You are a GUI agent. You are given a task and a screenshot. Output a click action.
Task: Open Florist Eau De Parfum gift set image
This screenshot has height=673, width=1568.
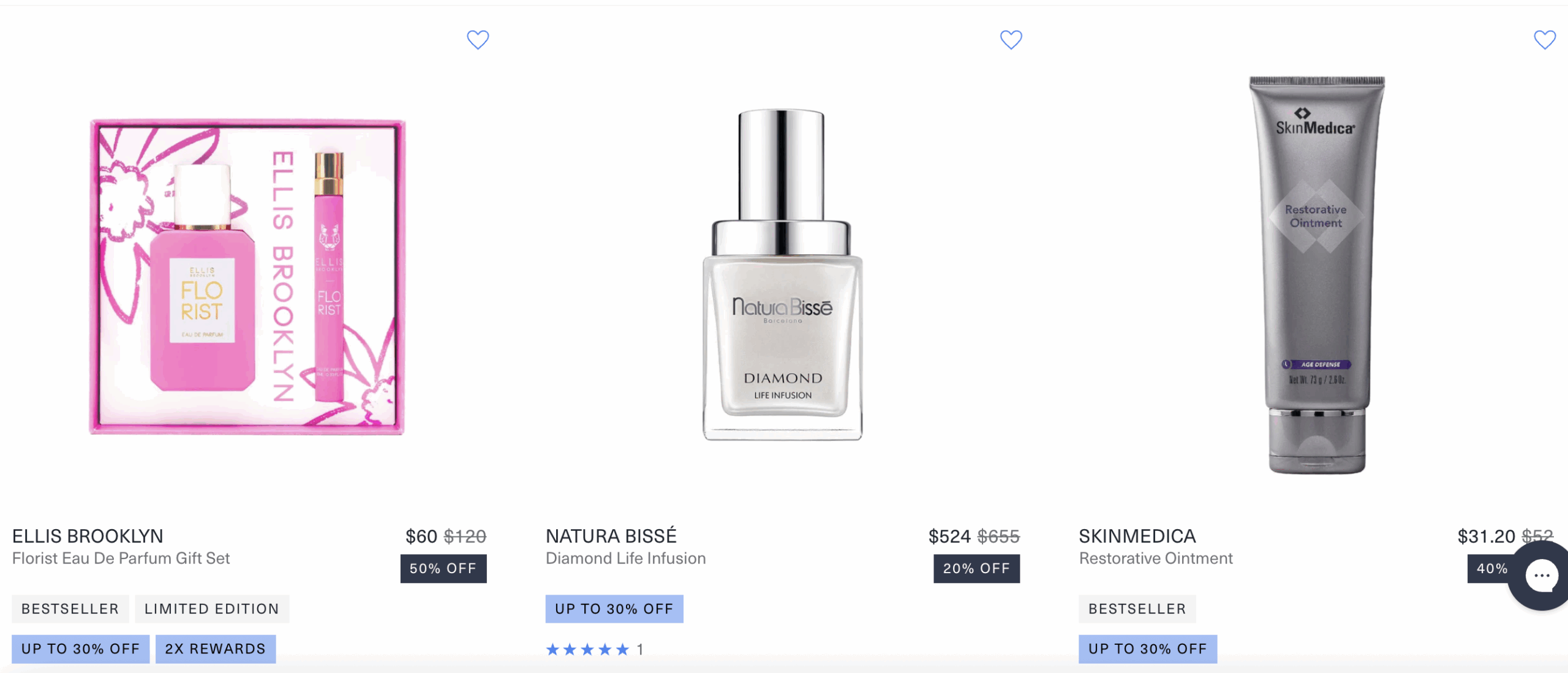point(247,277)
